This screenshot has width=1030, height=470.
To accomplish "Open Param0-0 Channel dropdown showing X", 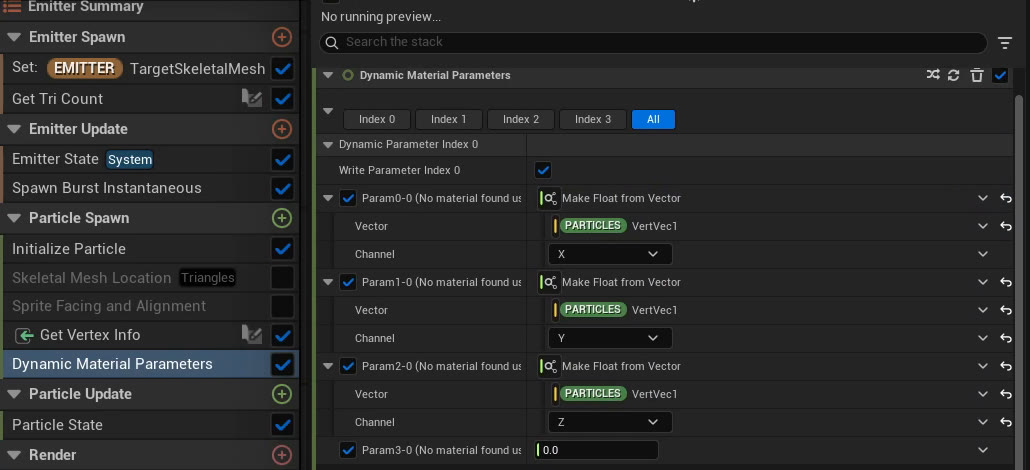I will [x=610, y=254].
